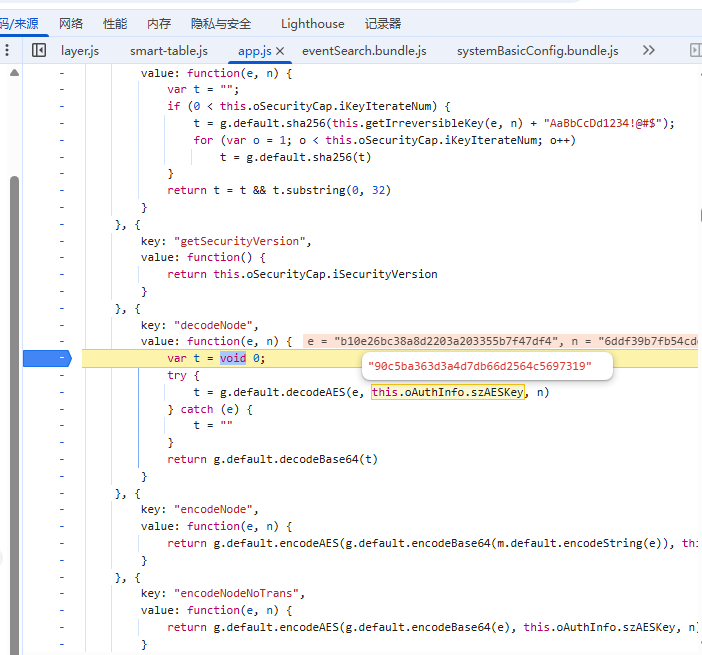Switch to the 内存 panel tab
The width and height of the screenshot is (702, 655).
click(159, 24)
